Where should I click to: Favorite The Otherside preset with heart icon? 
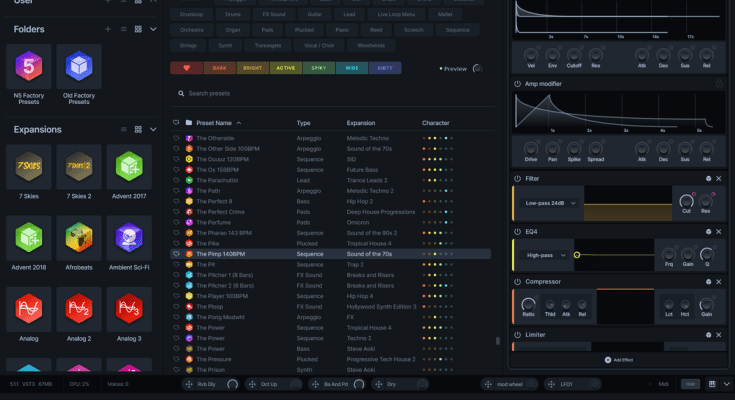click(177, 137)
